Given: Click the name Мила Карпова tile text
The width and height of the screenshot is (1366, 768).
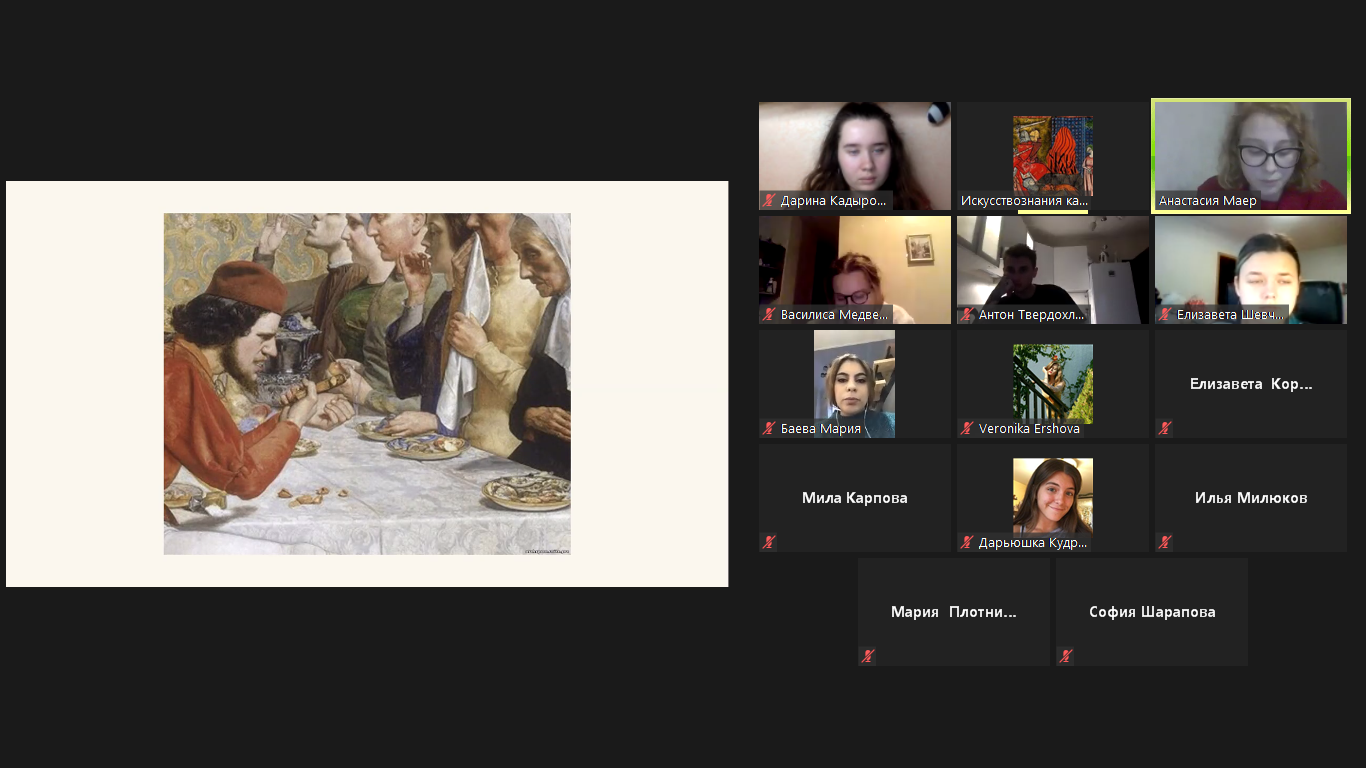Looking at the screenshot, I should 855,498.
